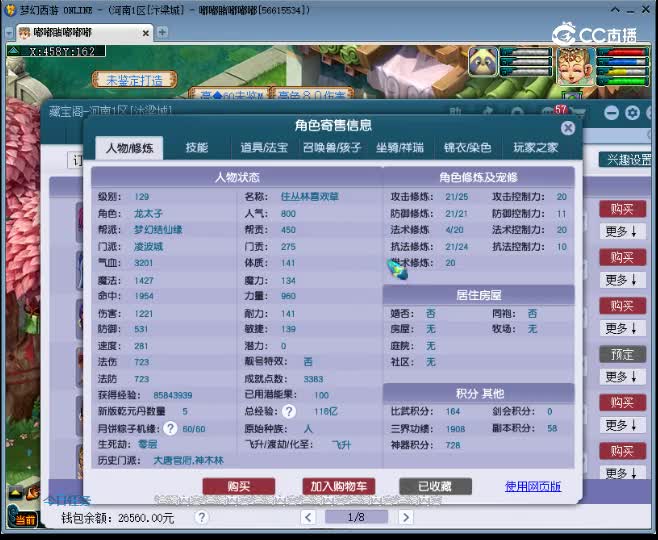This screenshot has height=540, width=658.
Task: Click the 角色 value 龙太子
Action: (x=148, y=213)
